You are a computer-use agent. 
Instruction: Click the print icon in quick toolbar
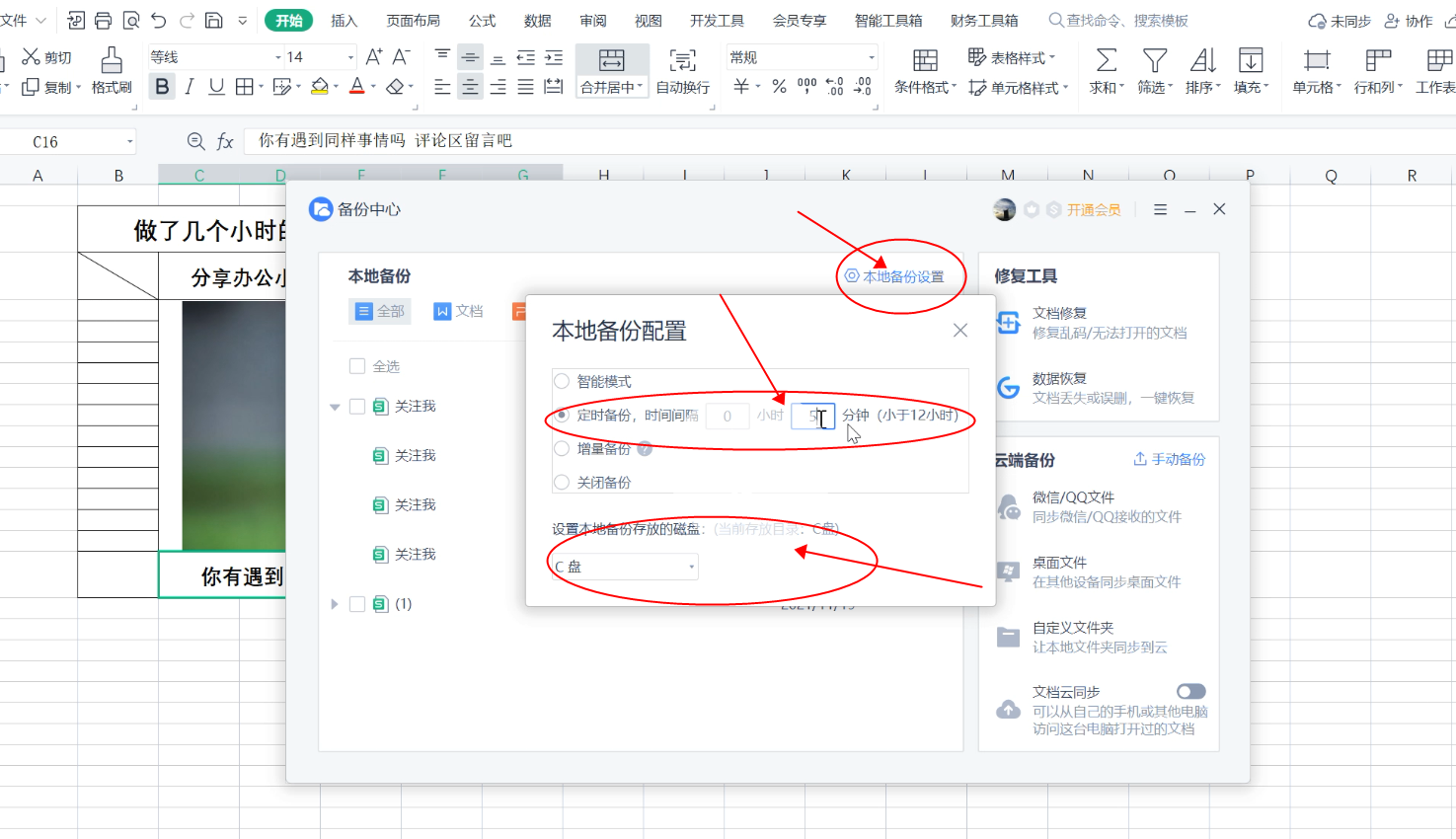click(x=103, y=20)
